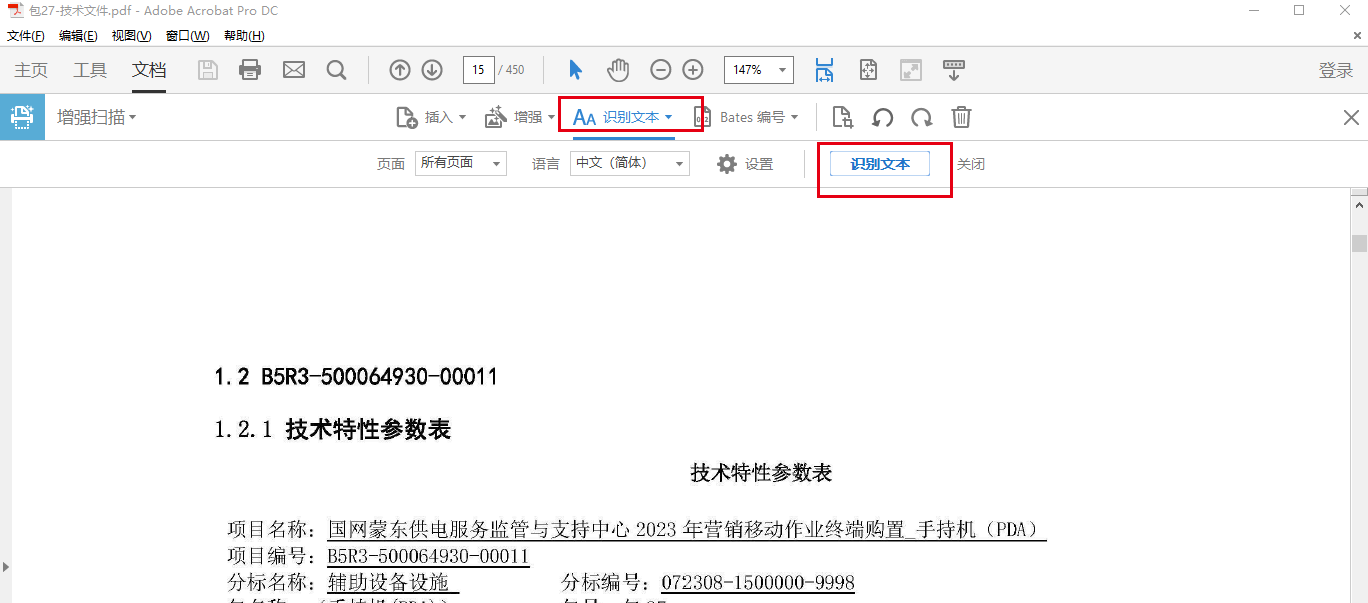Open the 视图(V) menu
Image resolution: width=1368 pixels, height=603 pixels.
(x=131, y=36)
